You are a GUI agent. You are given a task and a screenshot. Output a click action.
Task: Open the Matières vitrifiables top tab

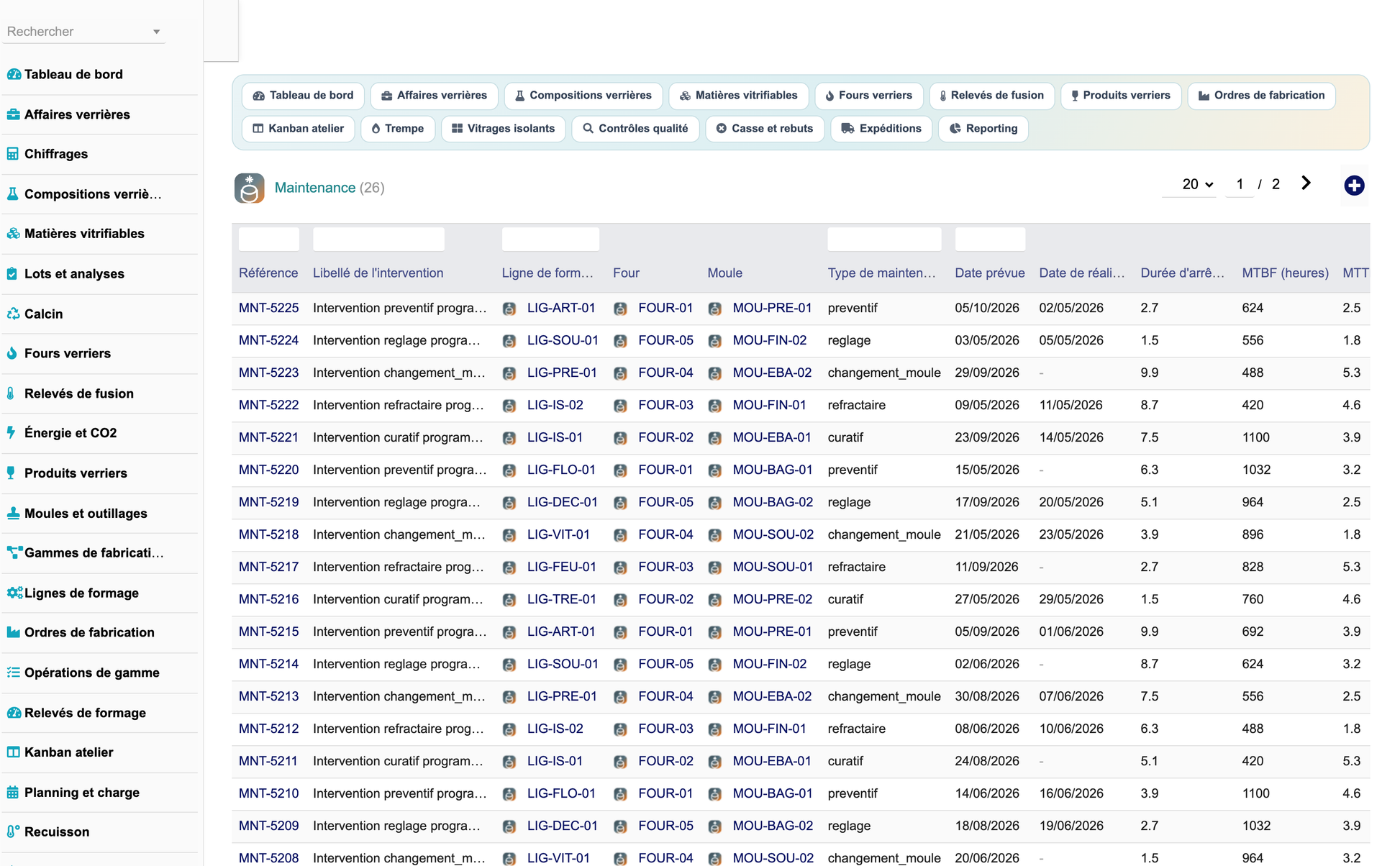[x=739, y=96]
